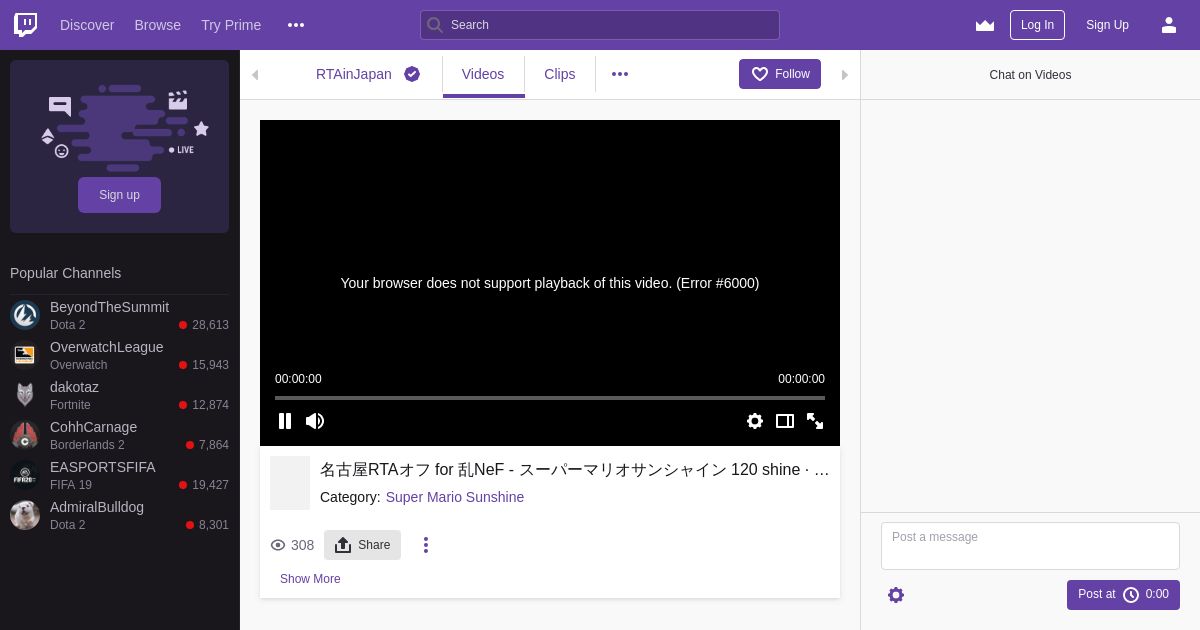Screen dimensions: 1200x630
Task: Click FIFA 19 game under EASPORTSFIFA
Action: pos(71,485)
